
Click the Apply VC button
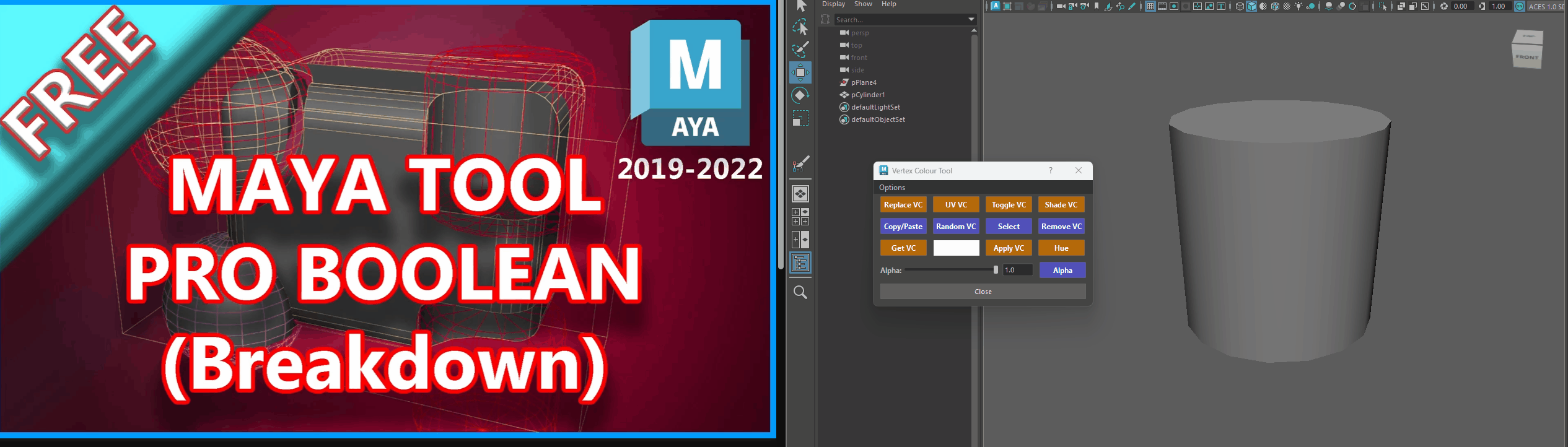1009,248
